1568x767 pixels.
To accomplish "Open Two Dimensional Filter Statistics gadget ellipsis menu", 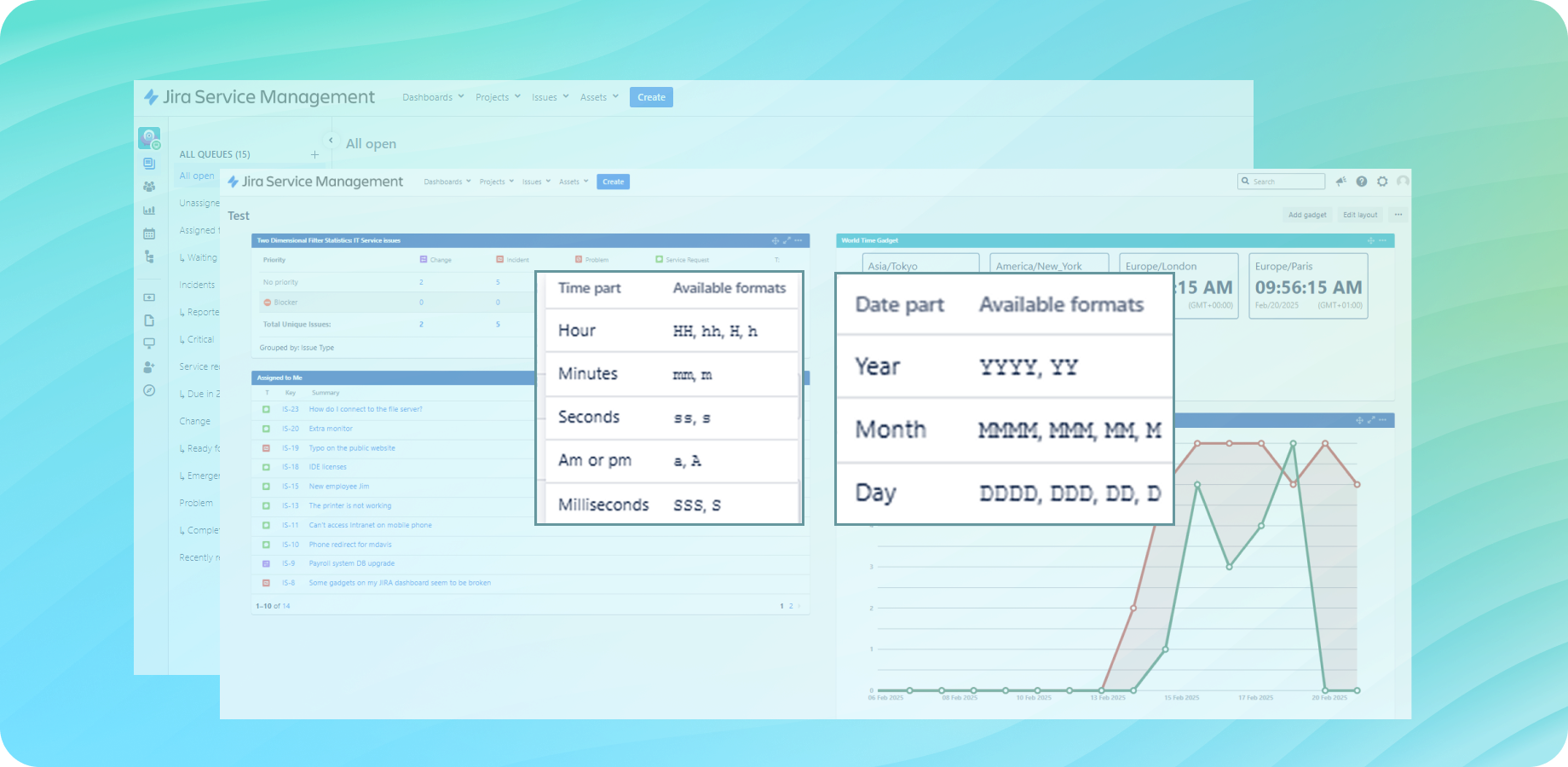I will click(798, 241).
